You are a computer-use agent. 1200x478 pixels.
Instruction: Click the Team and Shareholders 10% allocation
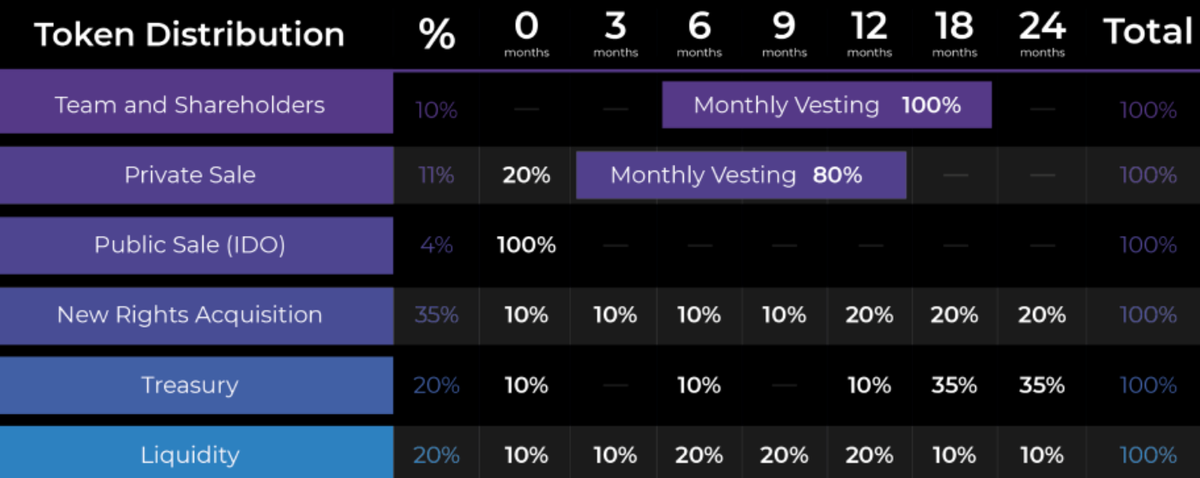(436, 109)
